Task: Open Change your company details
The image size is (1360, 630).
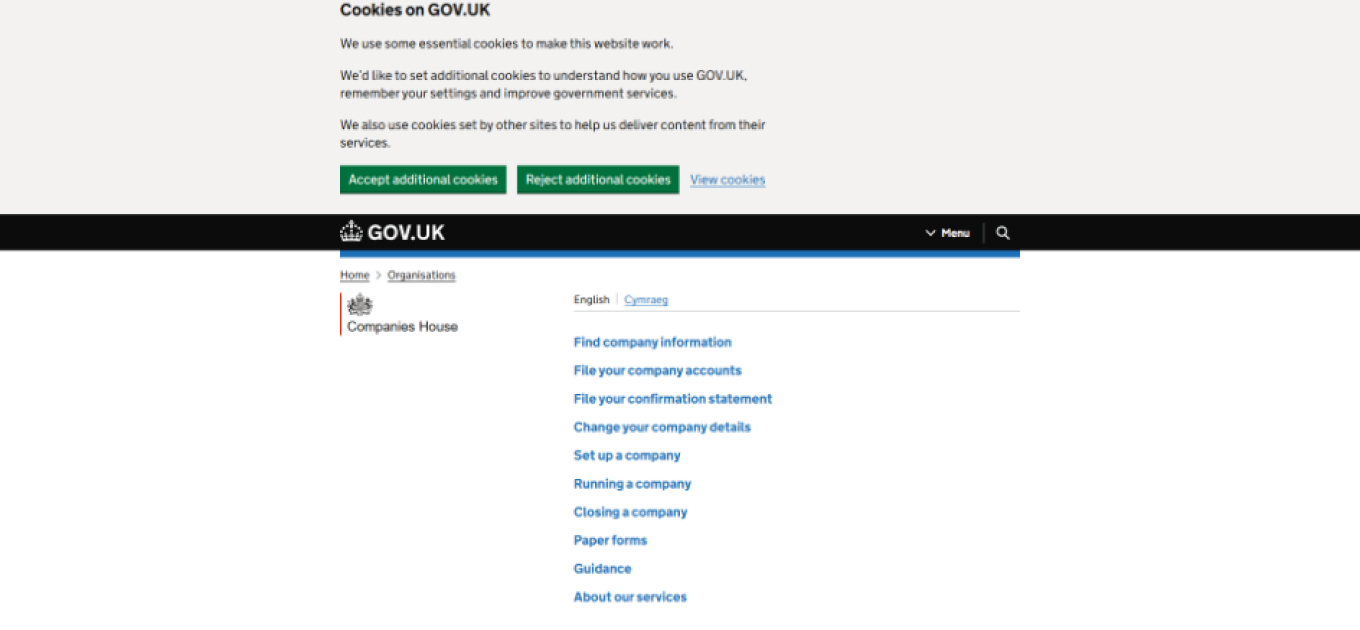Action: click(662, 427)
